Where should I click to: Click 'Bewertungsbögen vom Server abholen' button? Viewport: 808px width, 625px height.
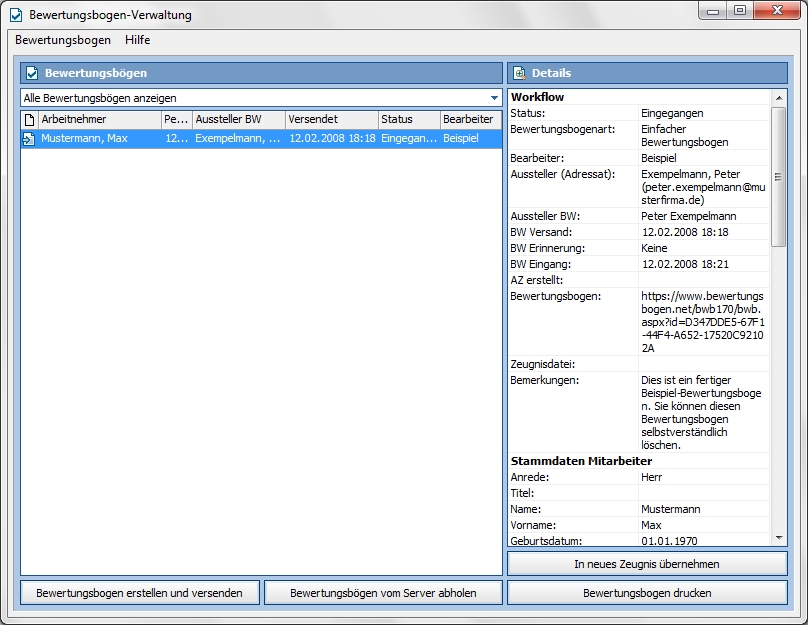(x=383, y=593)
